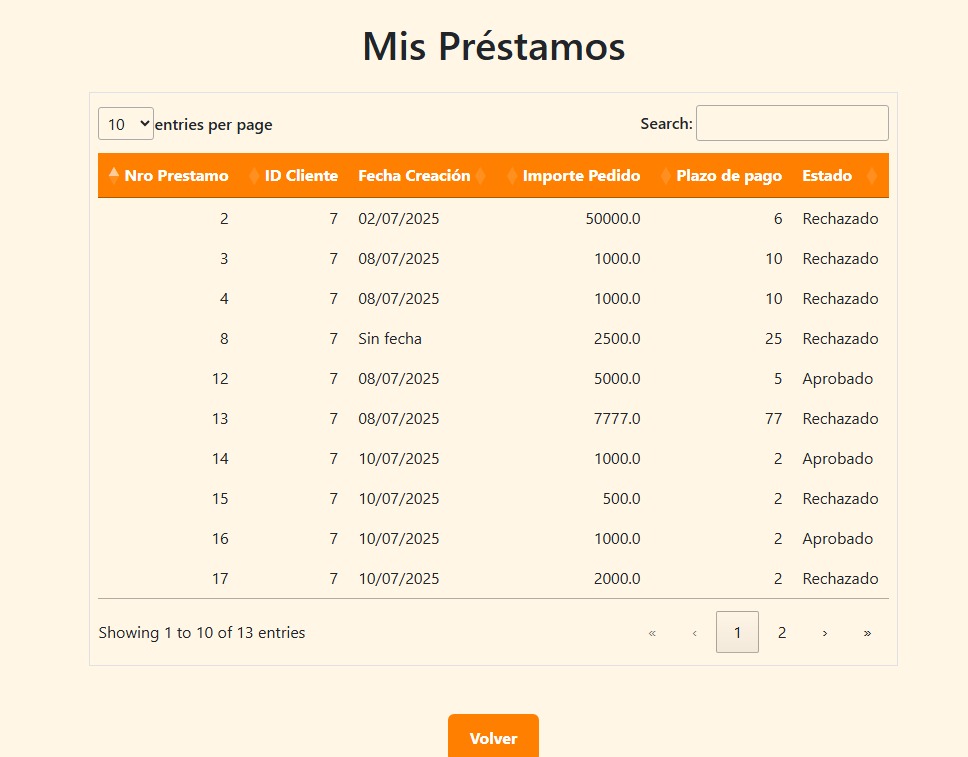Sort table by Nro Prestamo column

point(176,176)
